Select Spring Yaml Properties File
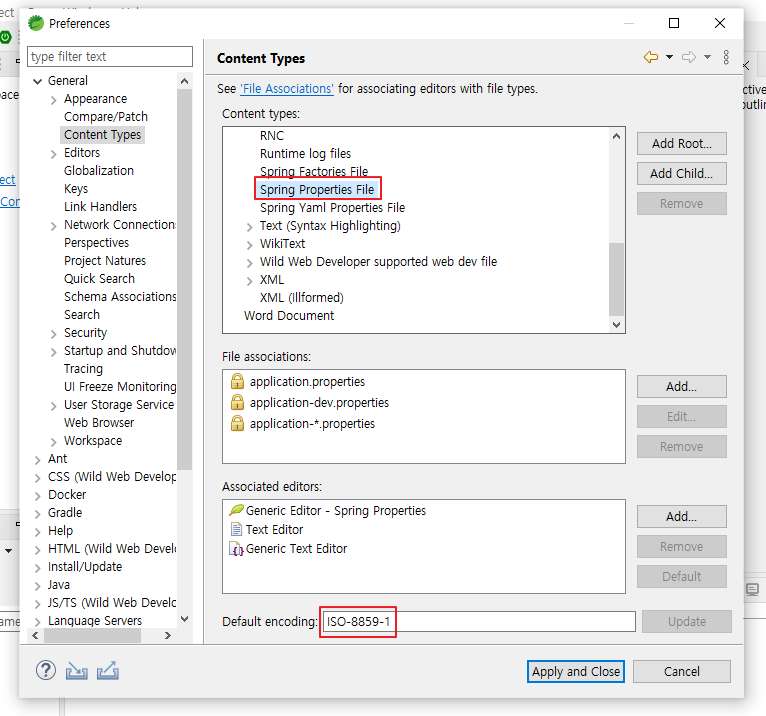Screen dimensions: 766x716 [332, 208]
